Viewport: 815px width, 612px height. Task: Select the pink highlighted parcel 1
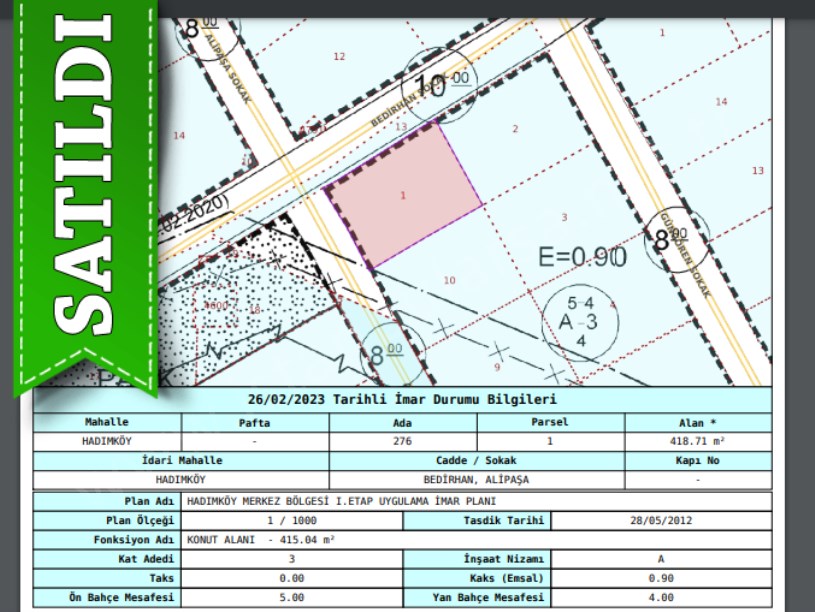(405, 195)
